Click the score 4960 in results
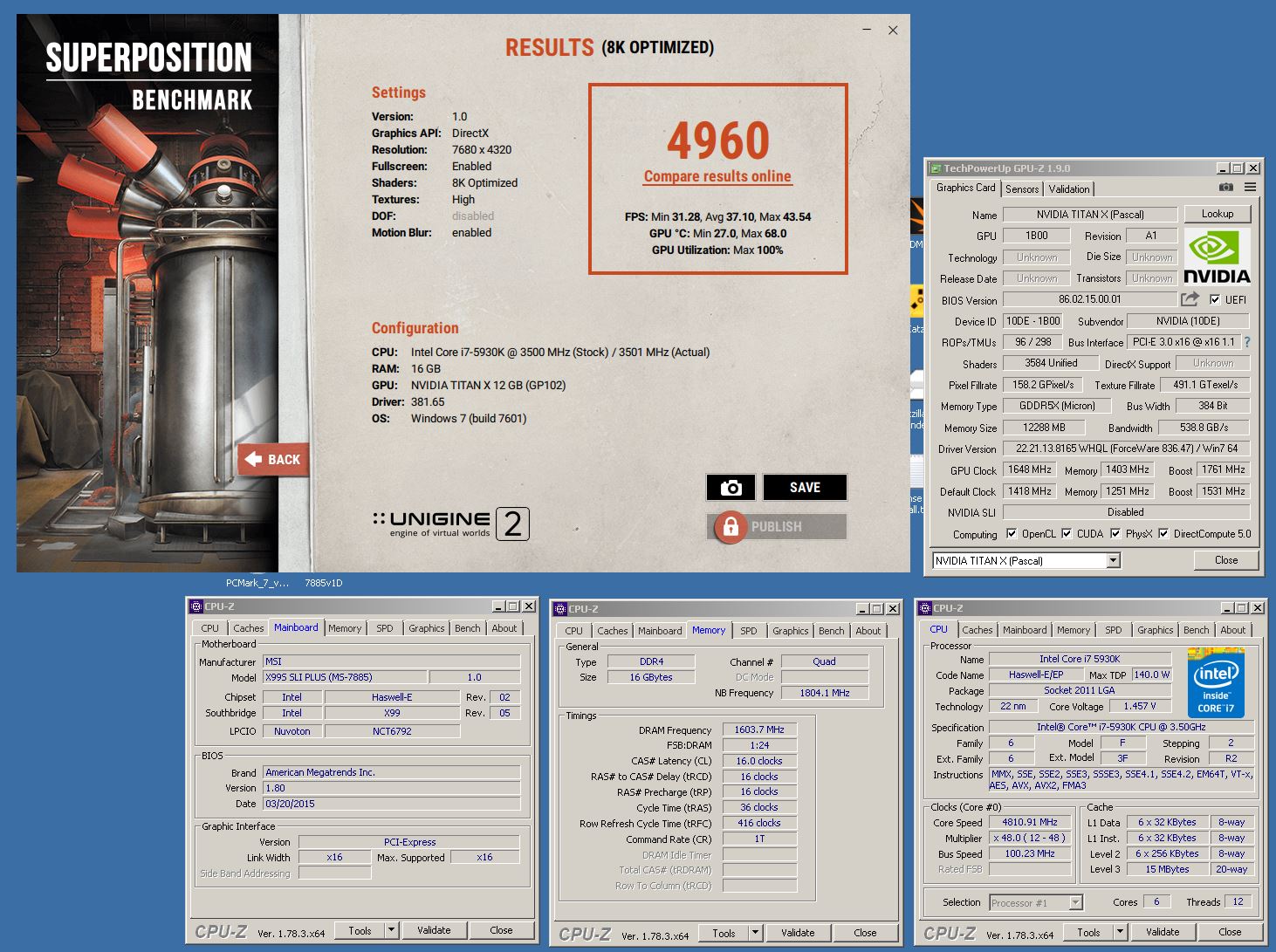This screenshot has width=1276, height=952. point(718,140)
